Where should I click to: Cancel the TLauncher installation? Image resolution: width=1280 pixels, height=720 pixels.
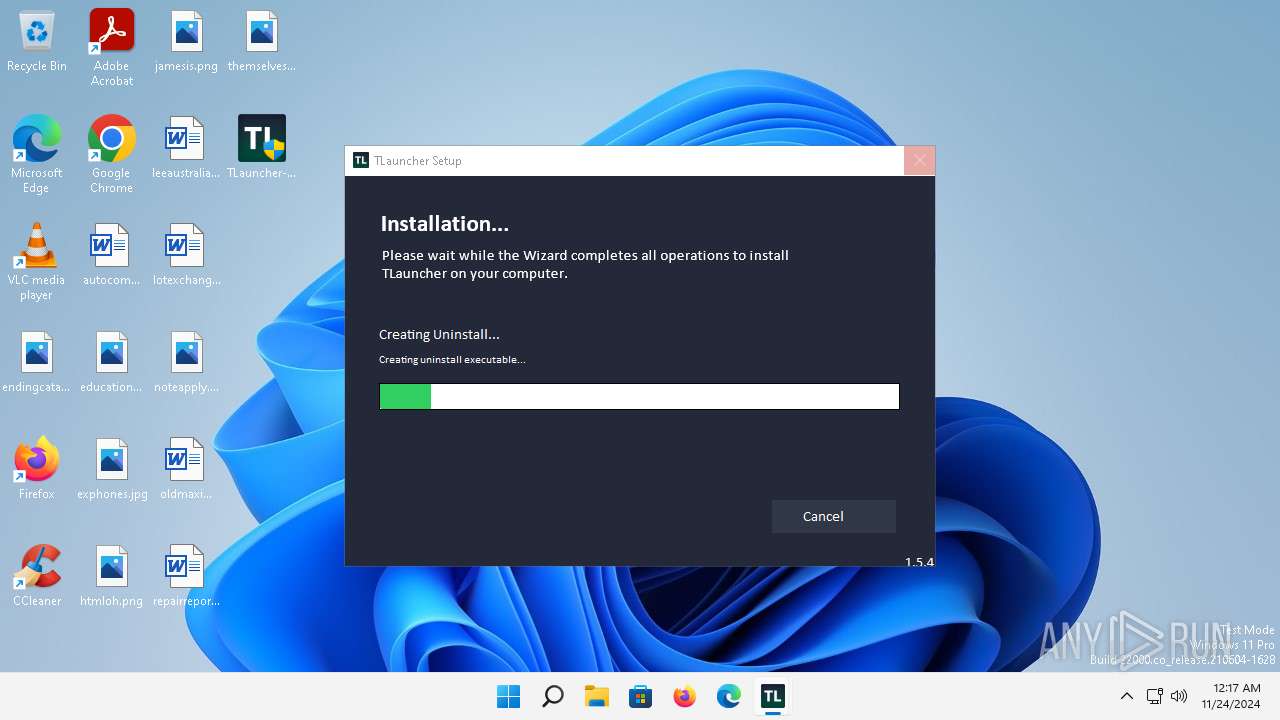[x=833, y=516]
